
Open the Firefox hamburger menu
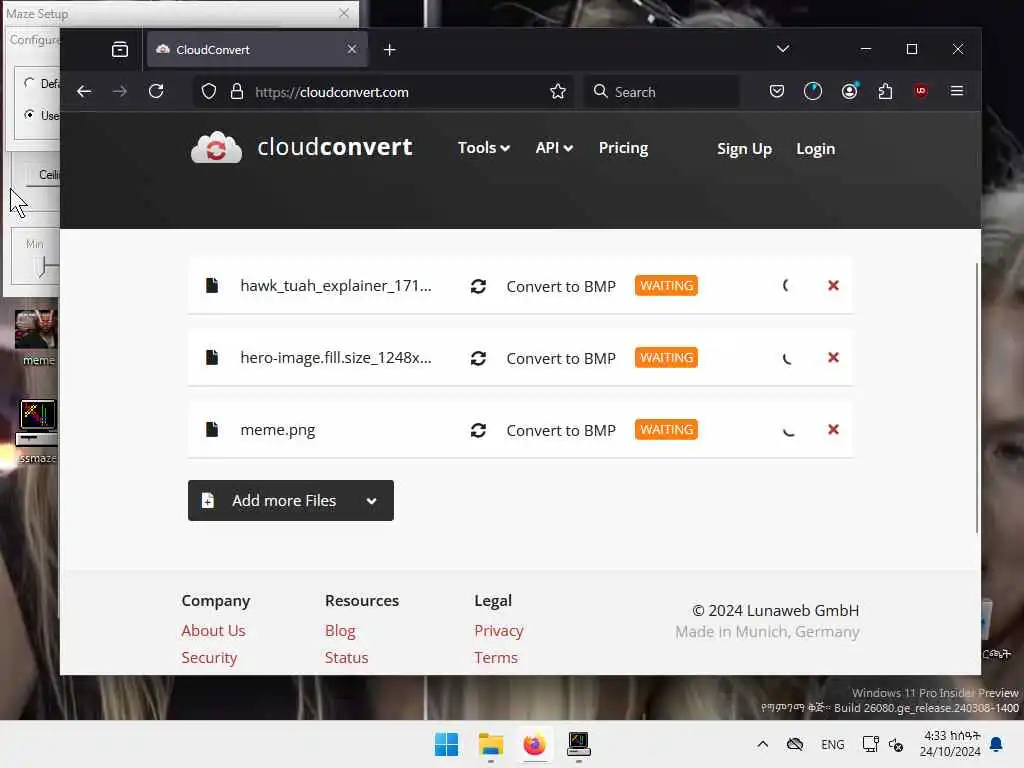pos(957,91)
